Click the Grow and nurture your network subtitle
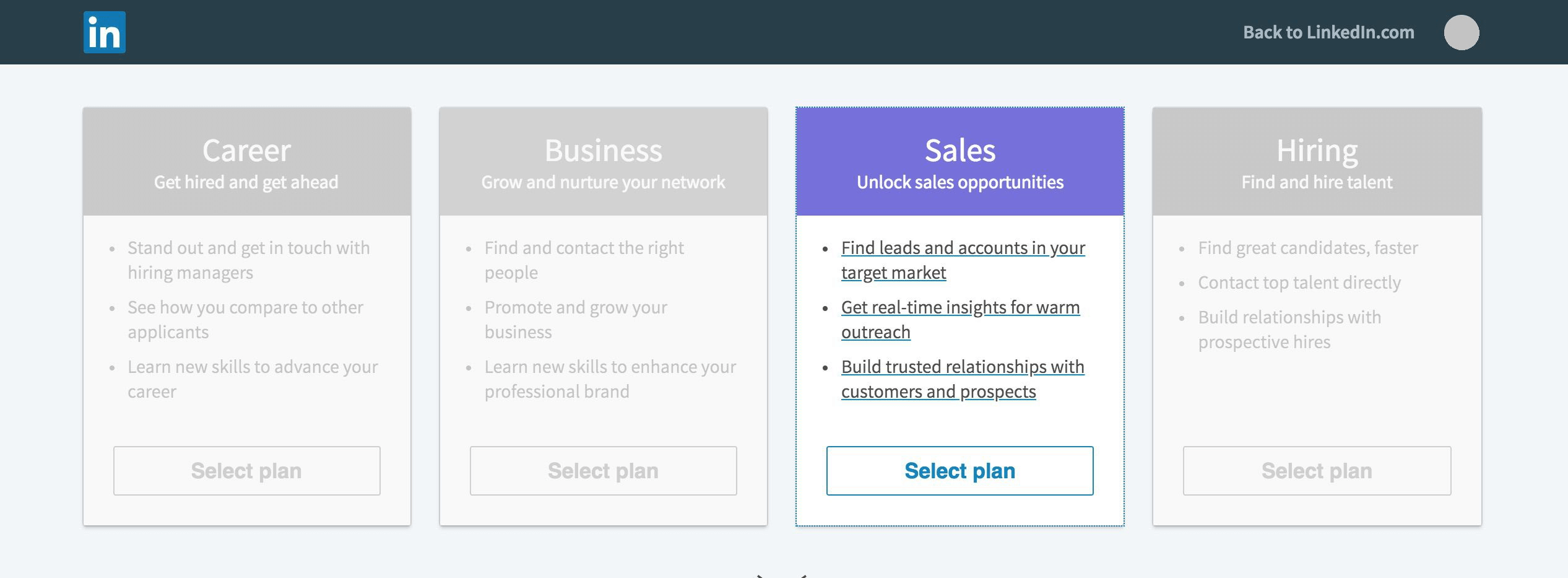This screenshot has width=1568, height=578. [603, 182]
